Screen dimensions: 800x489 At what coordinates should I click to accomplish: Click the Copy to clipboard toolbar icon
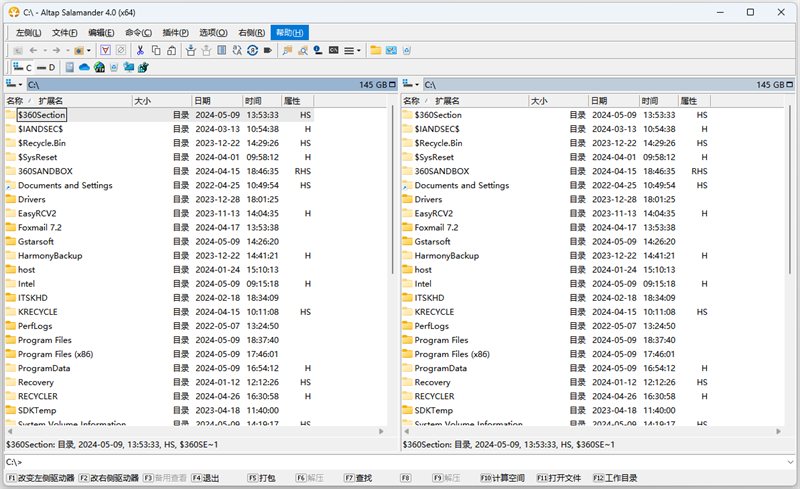(156, 50)
